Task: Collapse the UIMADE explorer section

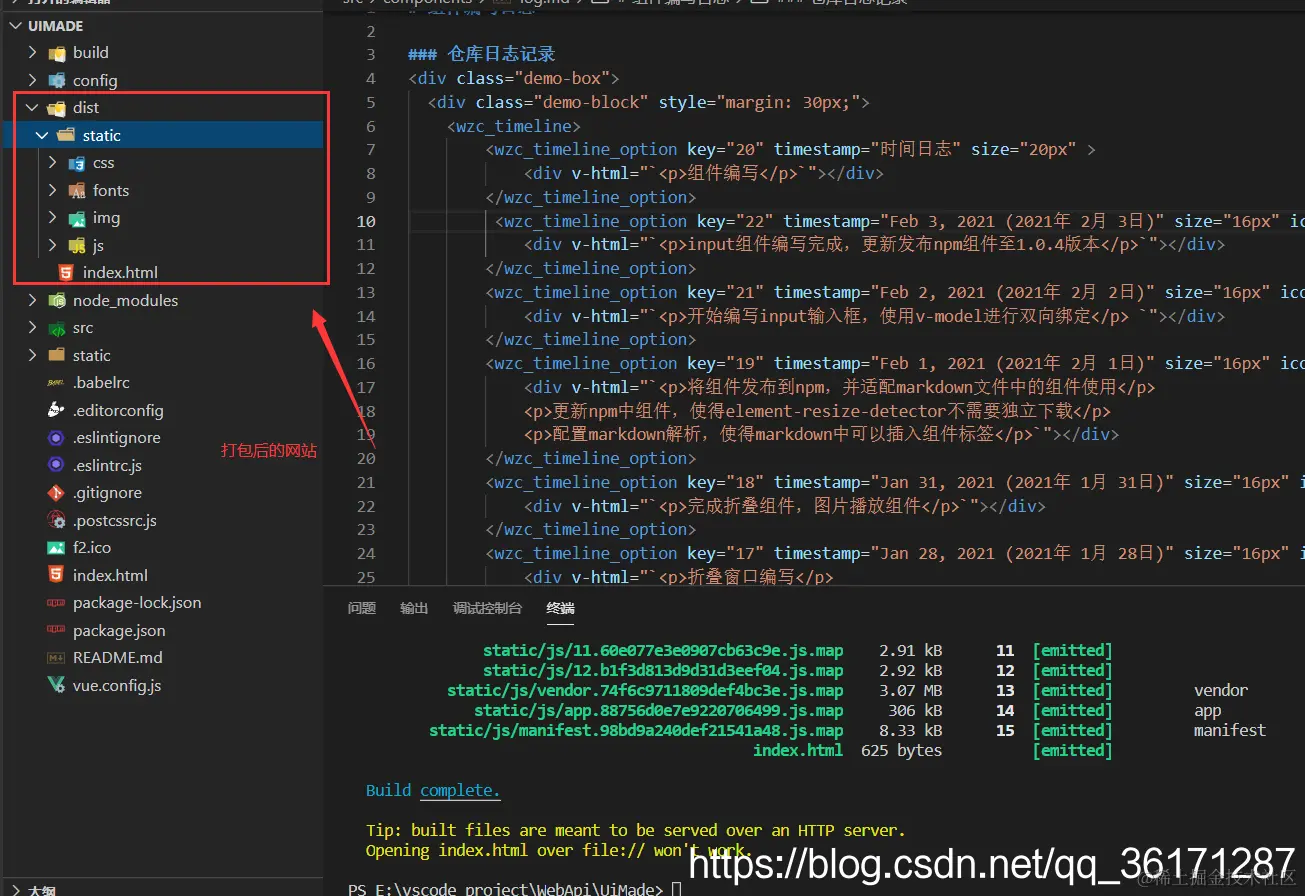Action: 15,26
